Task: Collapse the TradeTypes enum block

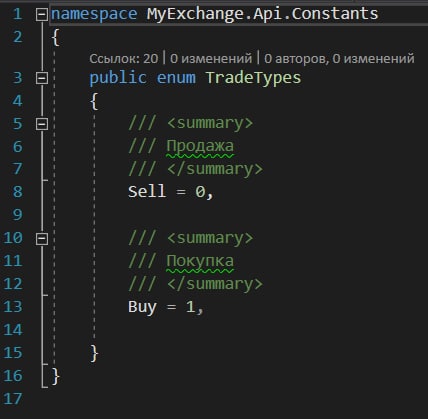Action: tap(42, 78)
